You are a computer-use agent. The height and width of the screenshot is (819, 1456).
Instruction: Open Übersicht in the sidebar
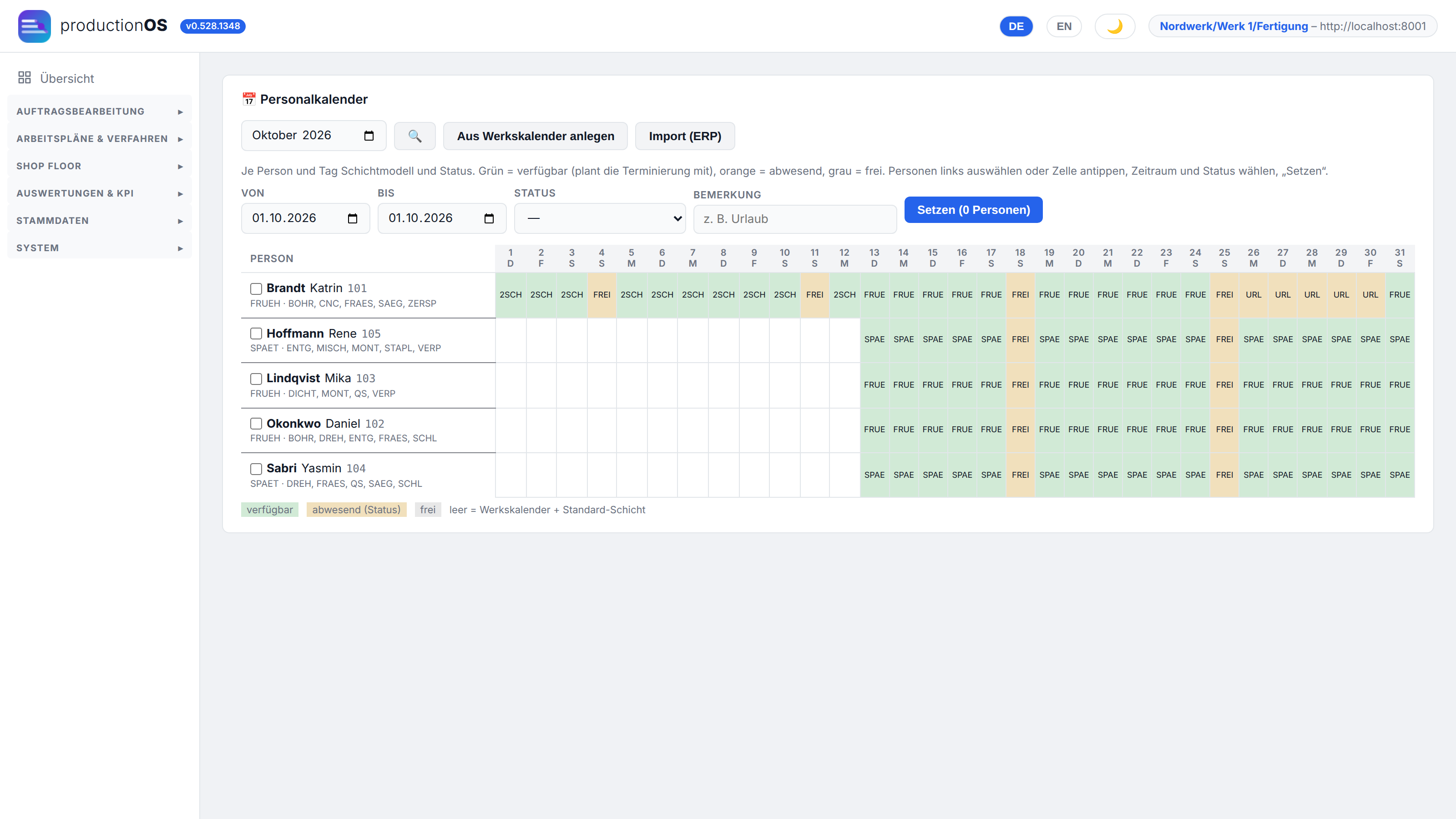(x=67, y=79)
